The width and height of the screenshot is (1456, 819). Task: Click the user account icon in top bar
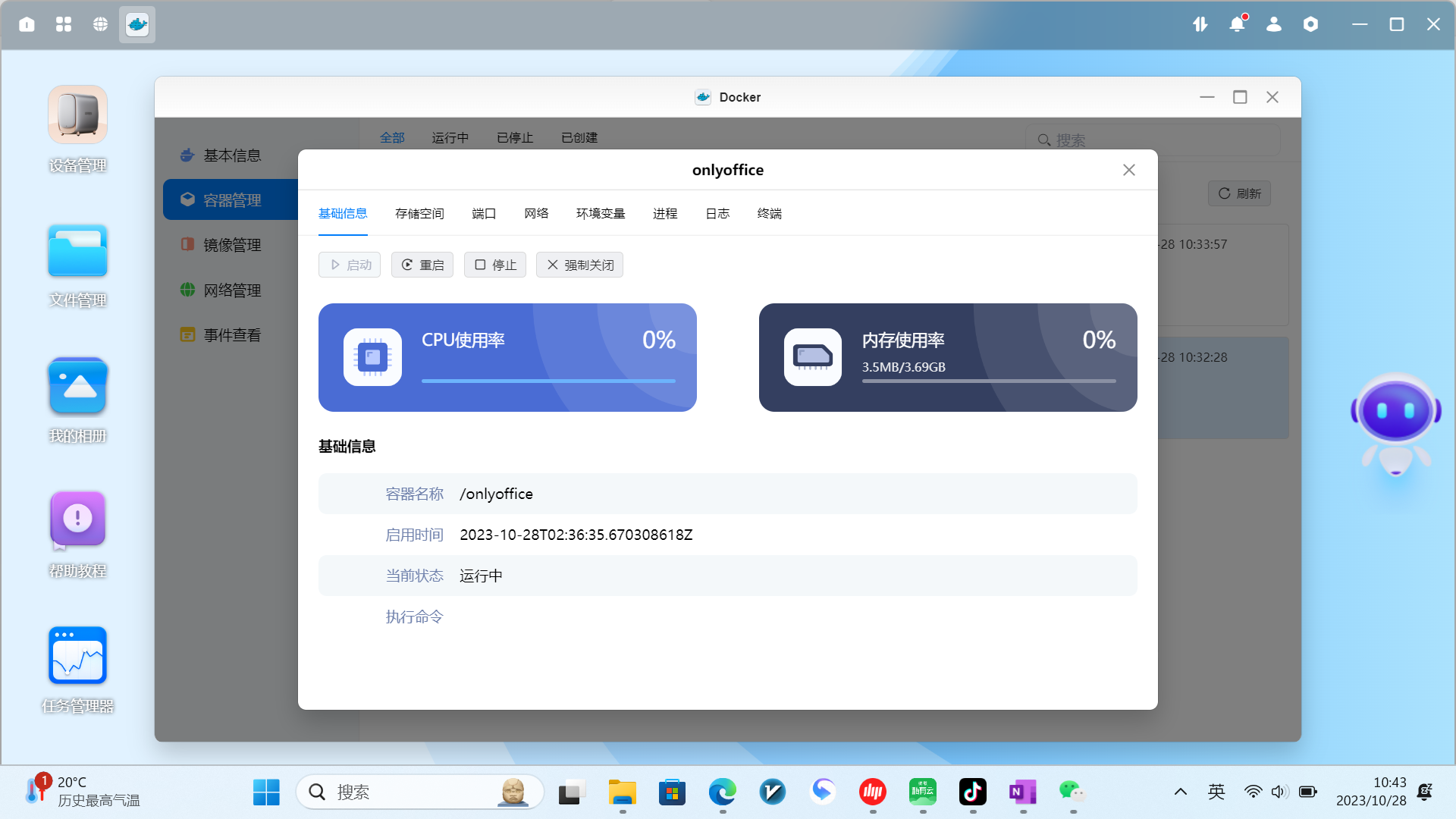(1274, 24)
